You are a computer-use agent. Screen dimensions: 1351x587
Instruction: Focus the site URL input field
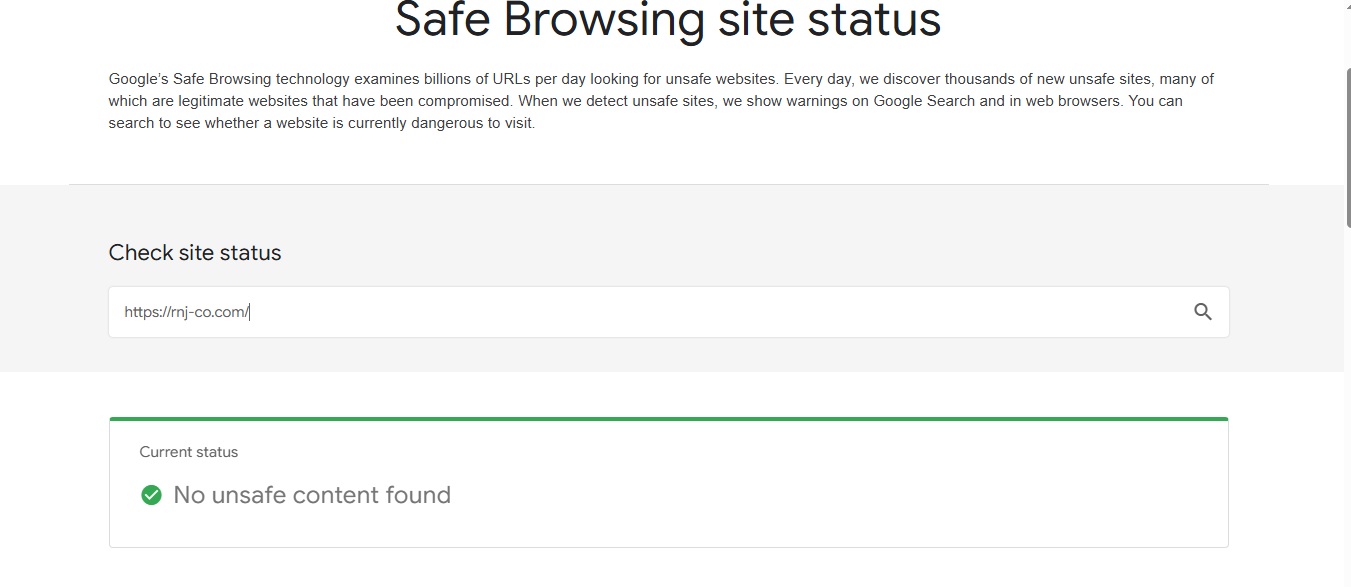pyautogui.click(x=668, y=312)
